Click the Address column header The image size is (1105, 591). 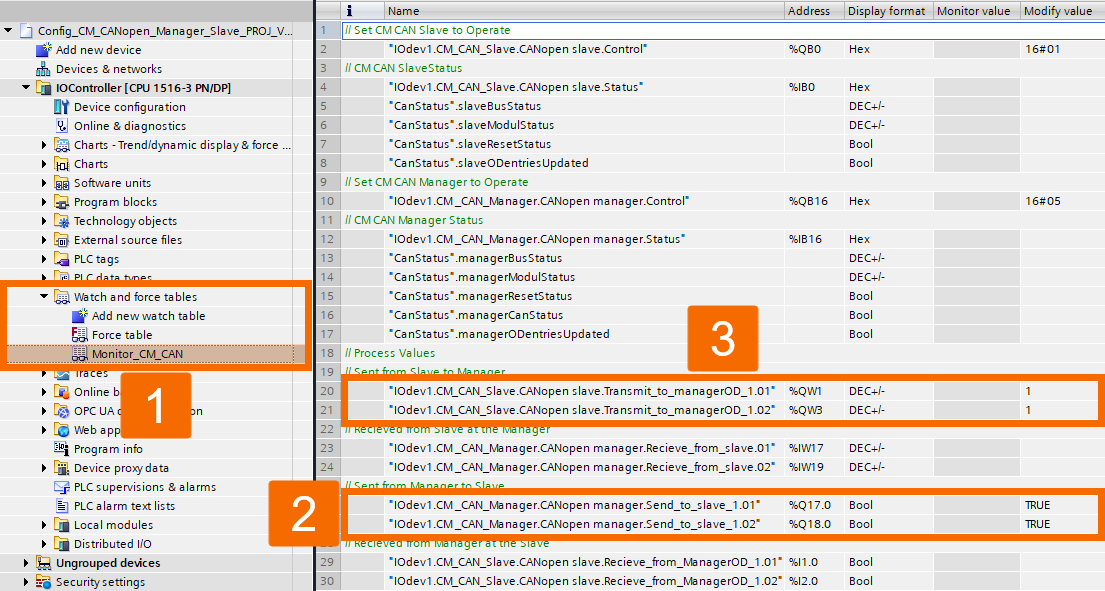pyautogui.click(x=814, y=11)
